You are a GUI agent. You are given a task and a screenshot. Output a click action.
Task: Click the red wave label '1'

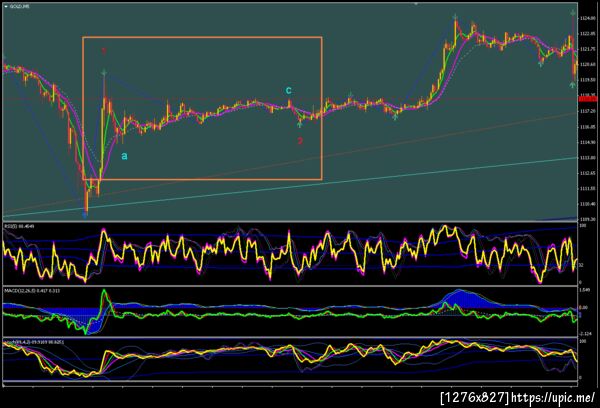coord(104,51)
